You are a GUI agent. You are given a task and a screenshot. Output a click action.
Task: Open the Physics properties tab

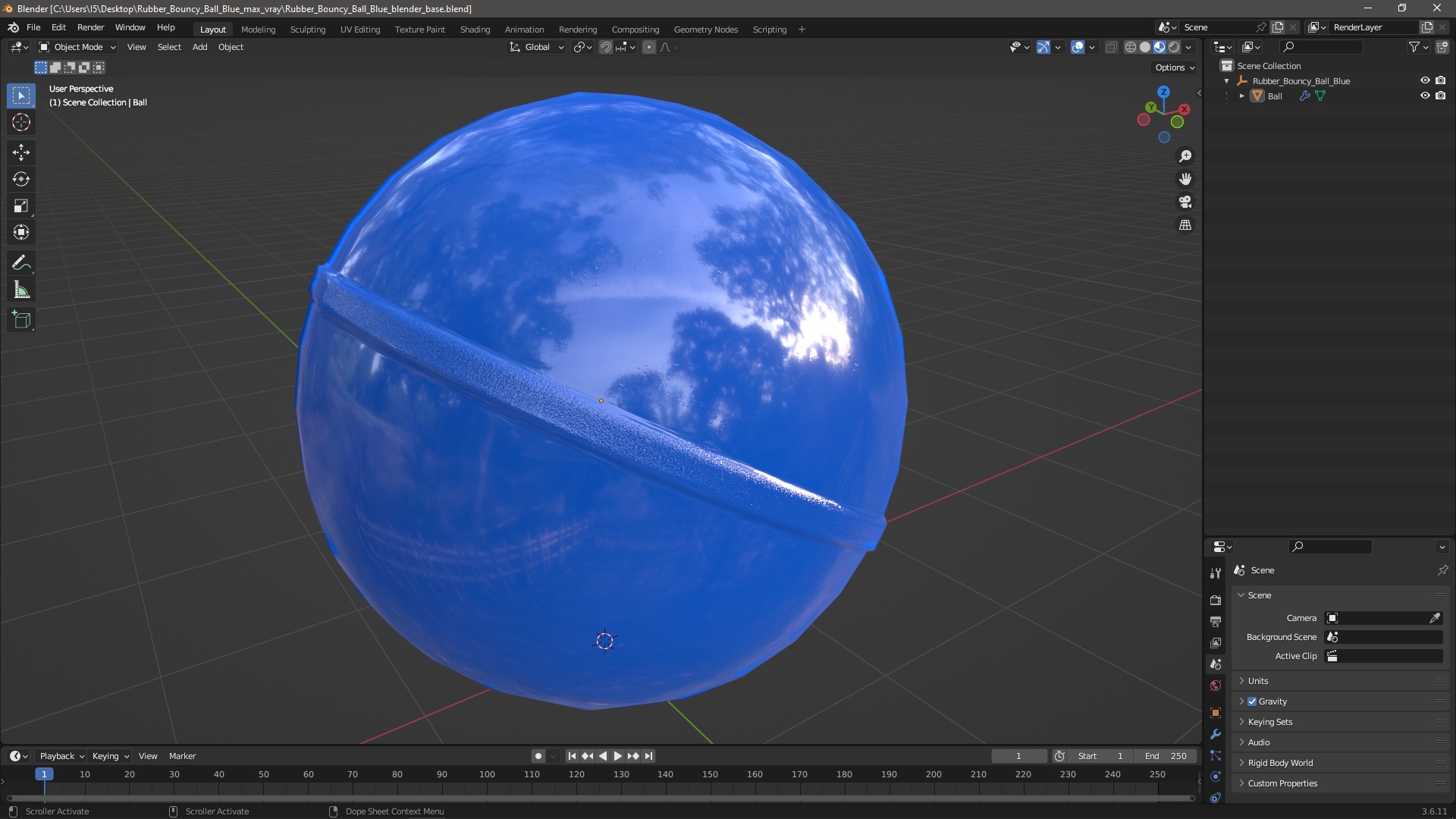coord(1216,777)
